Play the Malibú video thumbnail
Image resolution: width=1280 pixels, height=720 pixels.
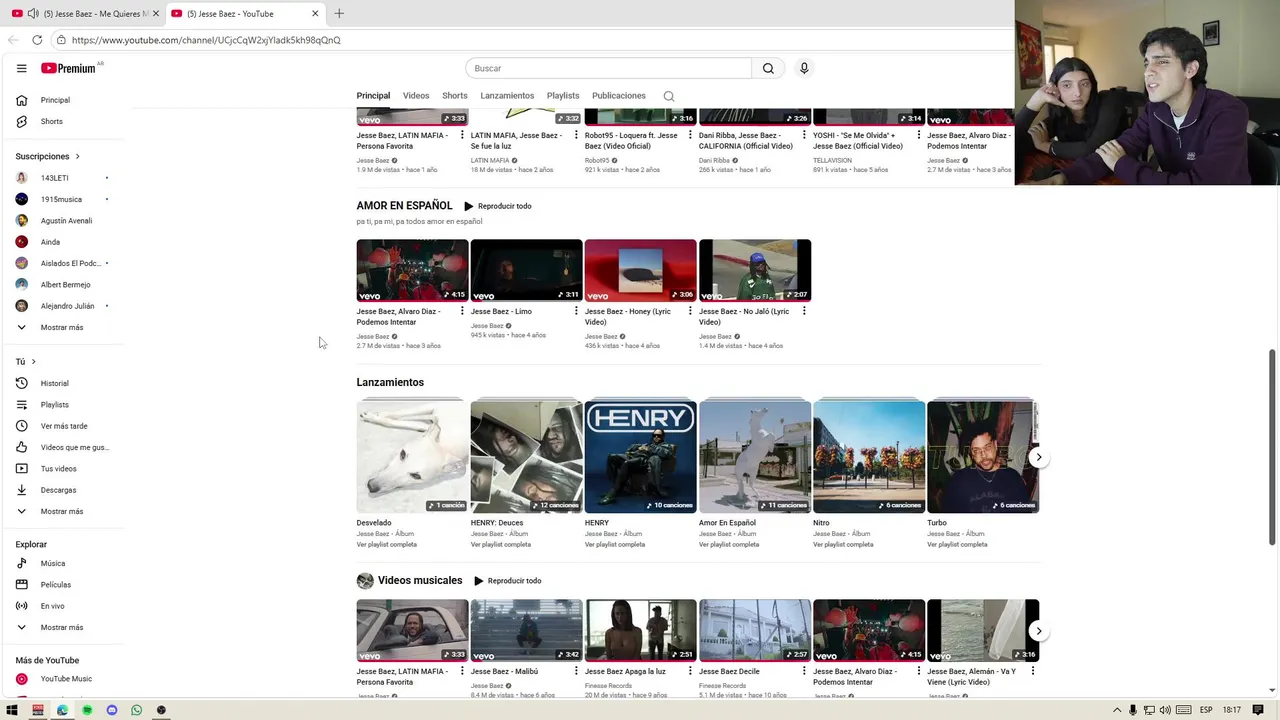(x=526, y=630)
